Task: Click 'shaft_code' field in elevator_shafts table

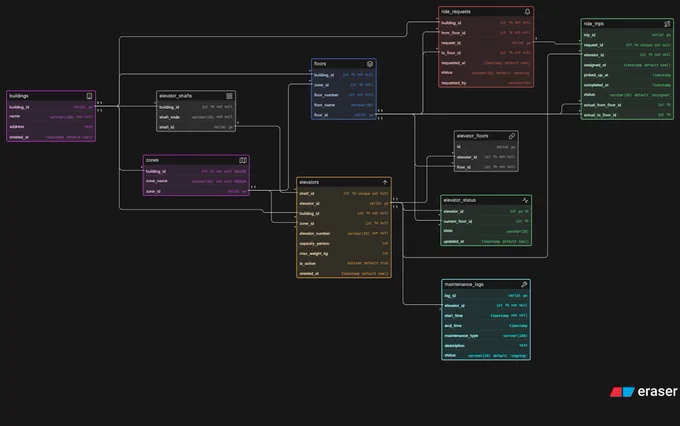Action: [196, 117]
